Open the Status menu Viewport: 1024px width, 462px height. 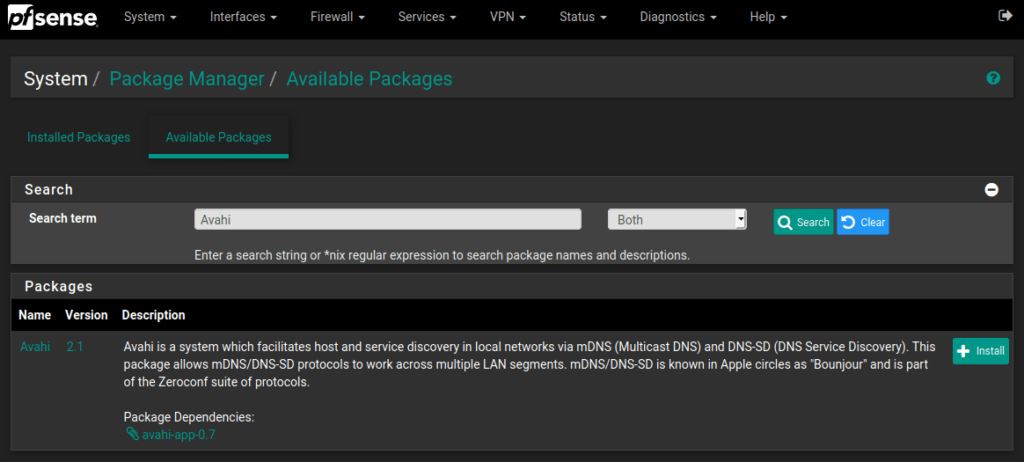point(583,18)
